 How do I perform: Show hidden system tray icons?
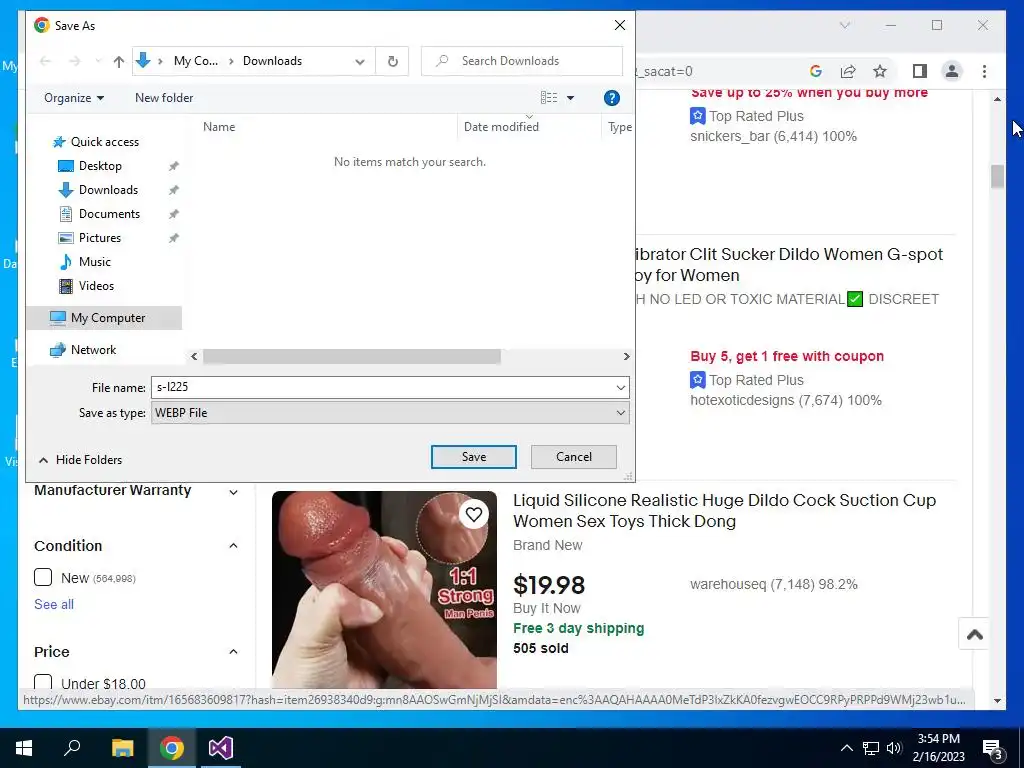846,748
